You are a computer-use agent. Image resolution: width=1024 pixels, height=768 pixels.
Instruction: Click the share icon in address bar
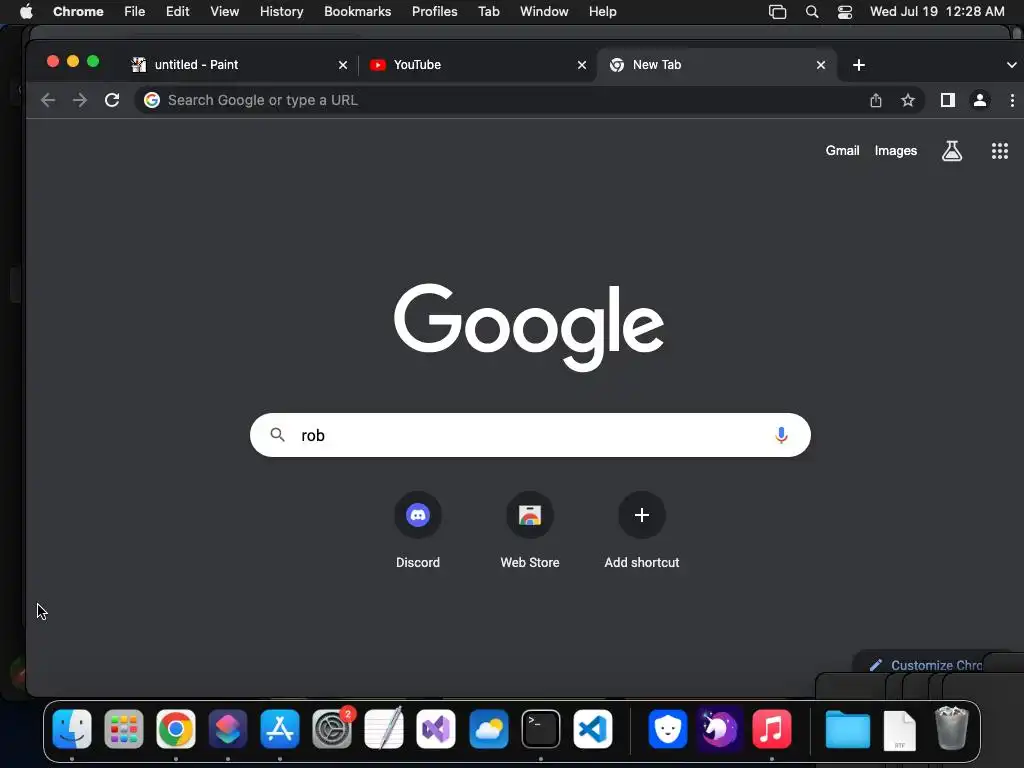876,100
